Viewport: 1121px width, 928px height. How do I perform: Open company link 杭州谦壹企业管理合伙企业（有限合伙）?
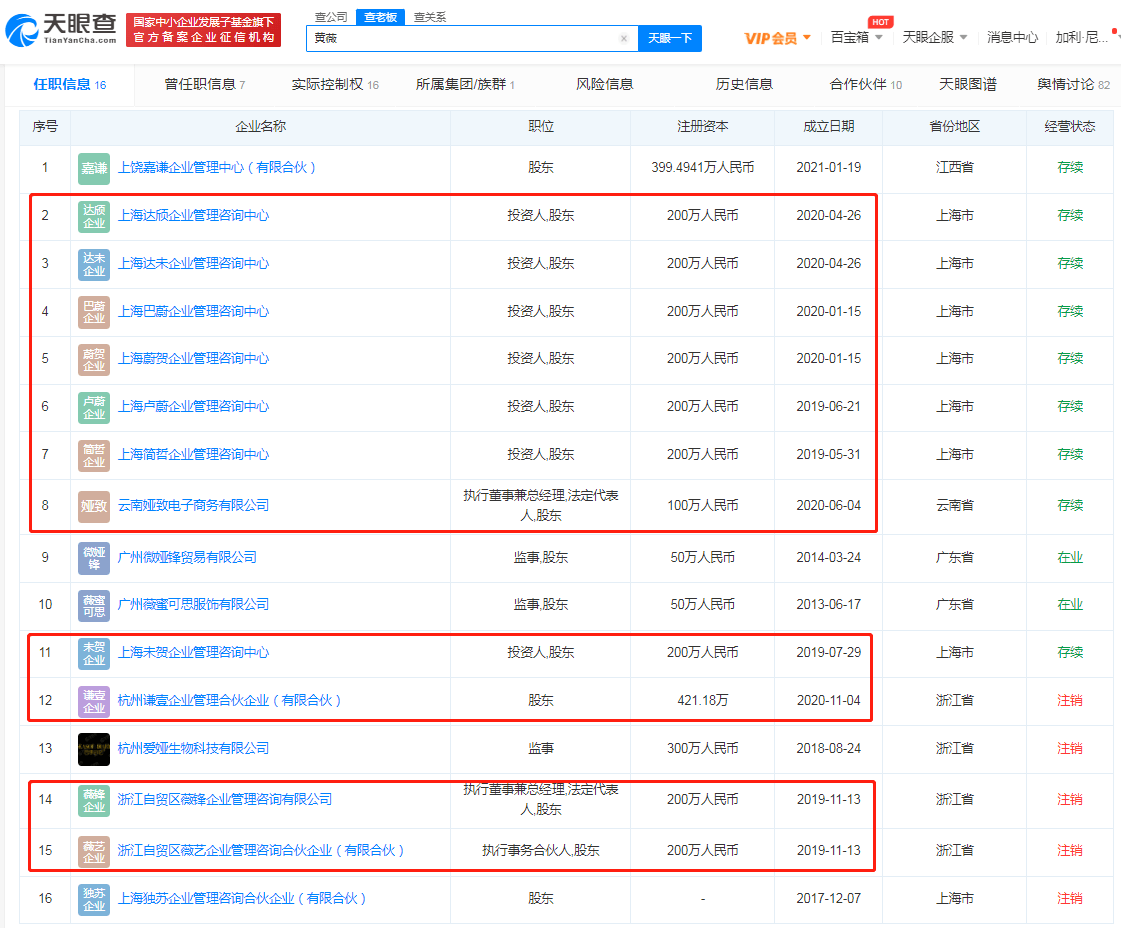point(229,701)
